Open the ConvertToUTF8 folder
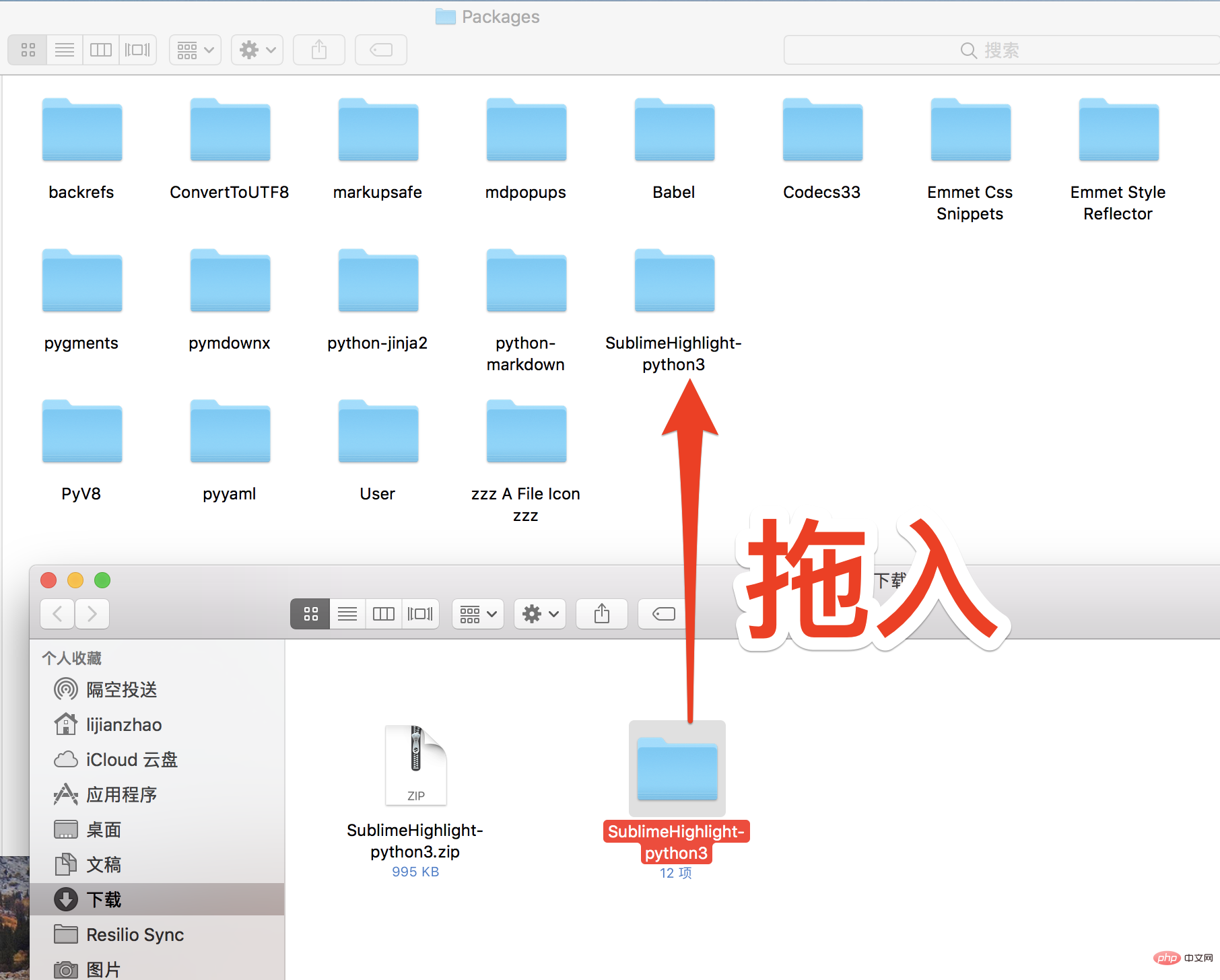Viewport: 1220px width, 980px height. [230, 130]
